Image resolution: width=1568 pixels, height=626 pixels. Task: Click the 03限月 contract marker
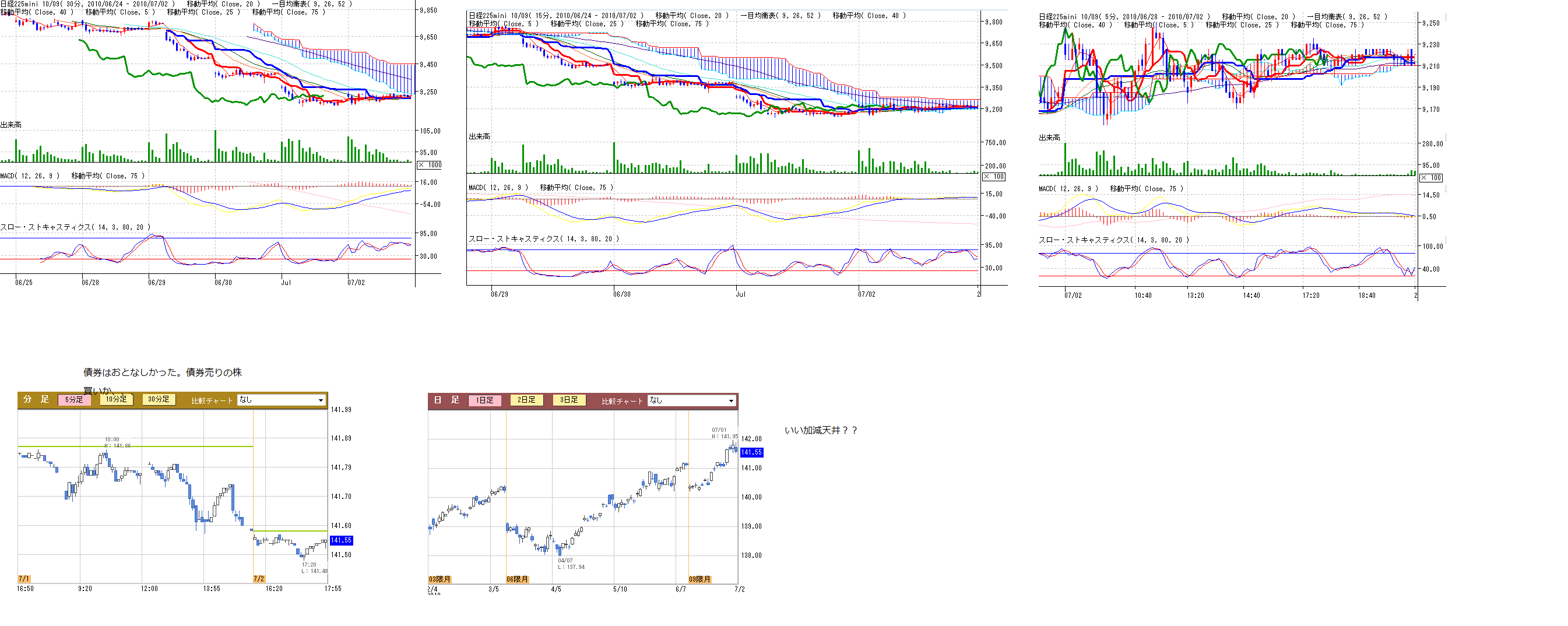(x=440, y=579)
